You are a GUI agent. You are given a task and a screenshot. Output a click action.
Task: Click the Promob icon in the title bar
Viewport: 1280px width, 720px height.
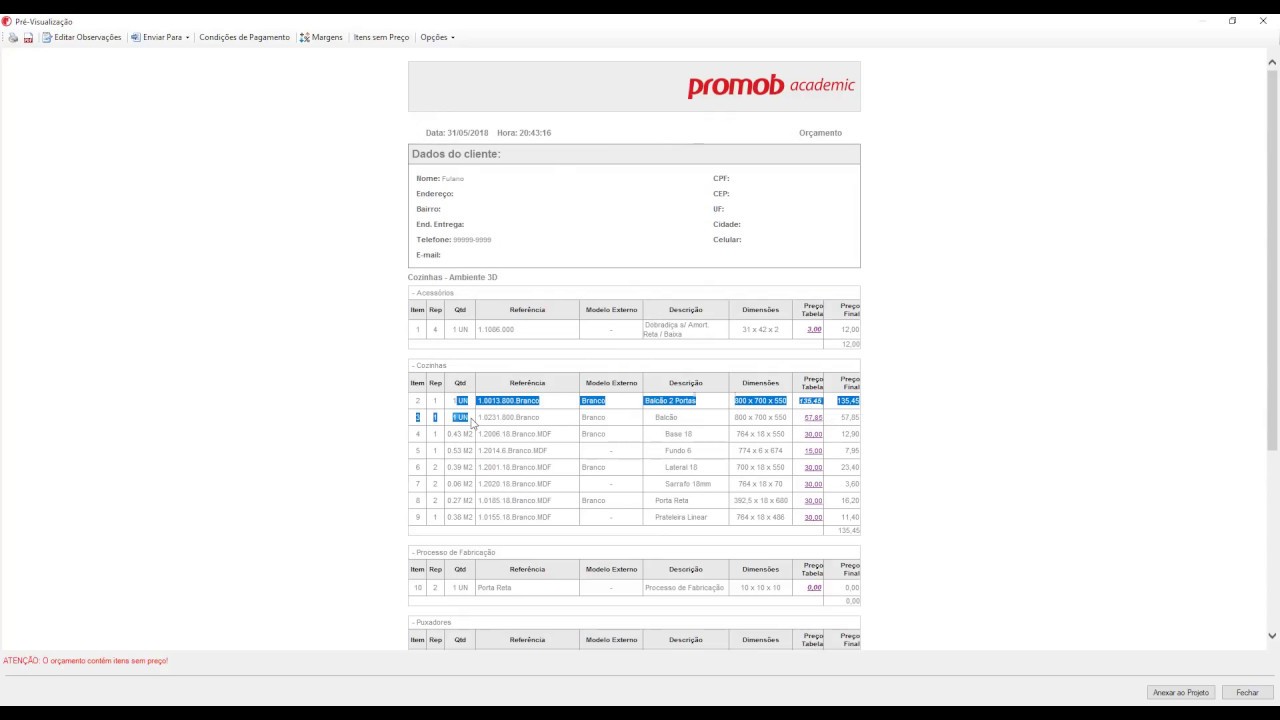[x=7, y=21]
